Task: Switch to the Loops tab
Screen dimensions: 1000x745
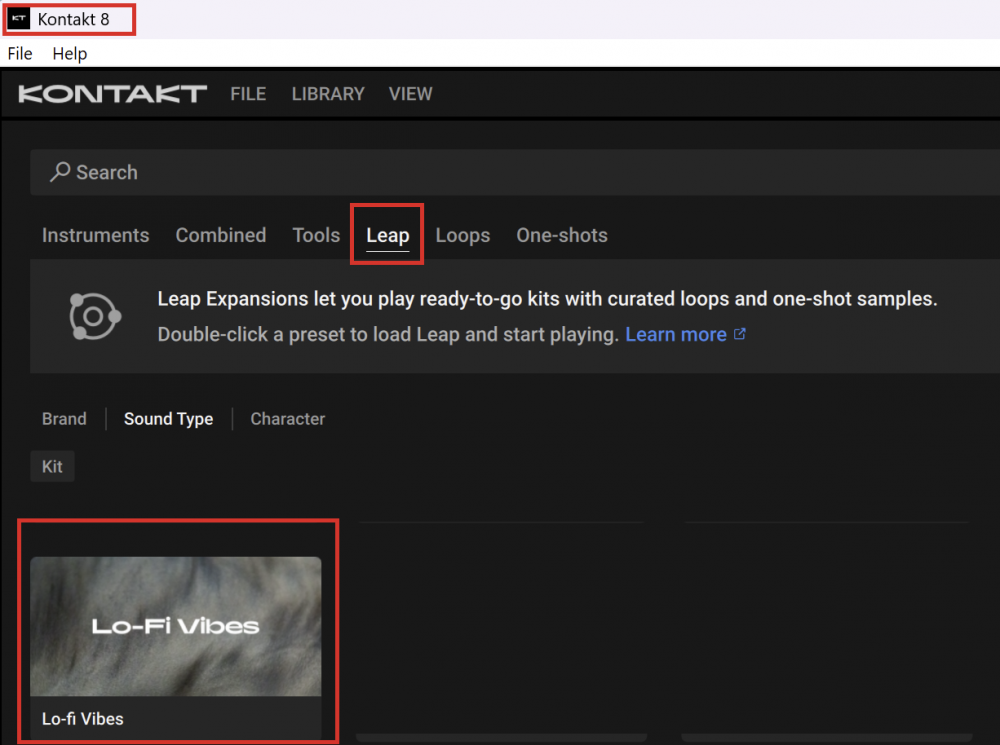Action: [463, 235]
